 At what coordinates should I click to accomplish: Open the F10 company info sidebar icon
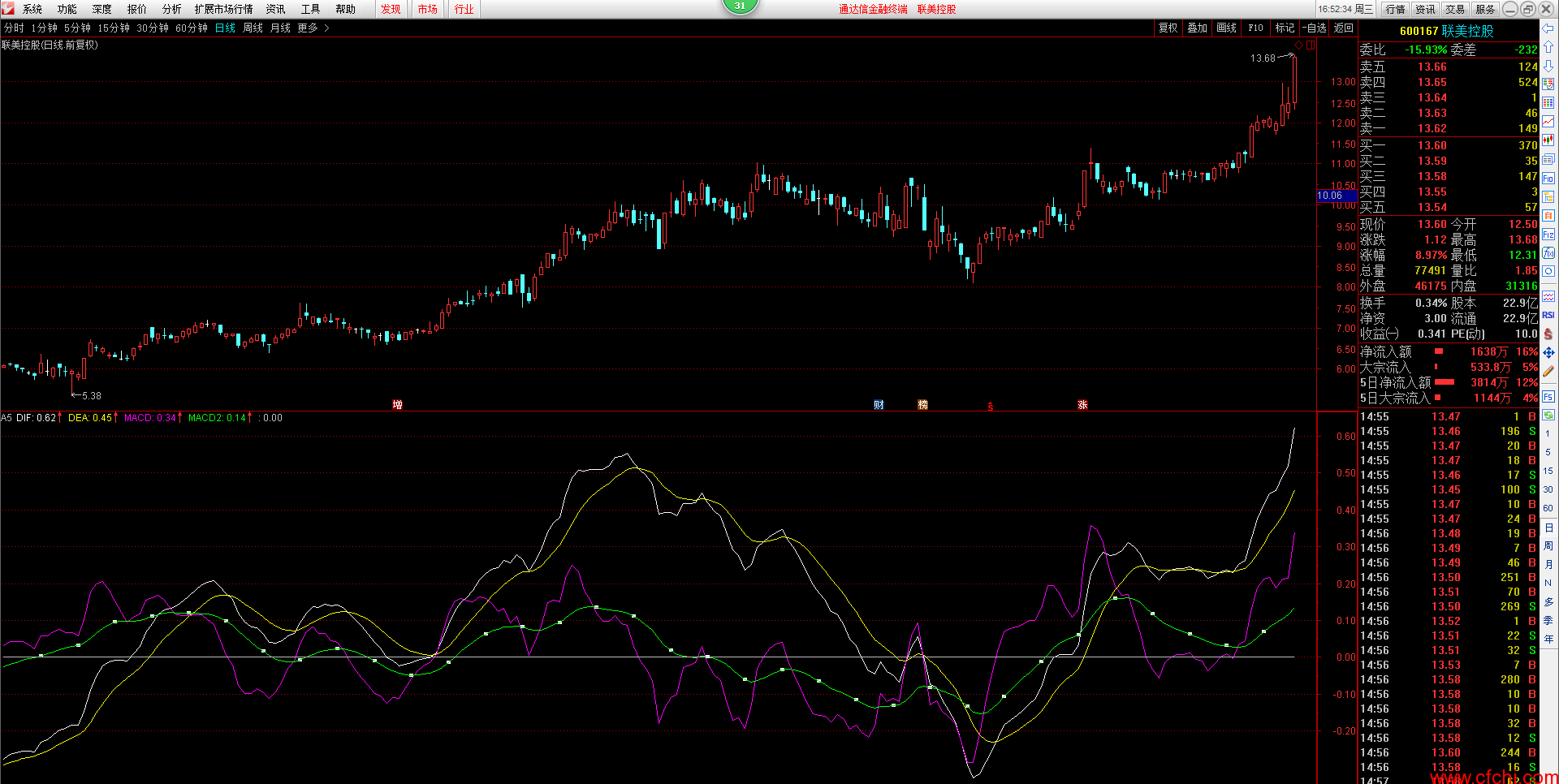[x=1548, y=179]
